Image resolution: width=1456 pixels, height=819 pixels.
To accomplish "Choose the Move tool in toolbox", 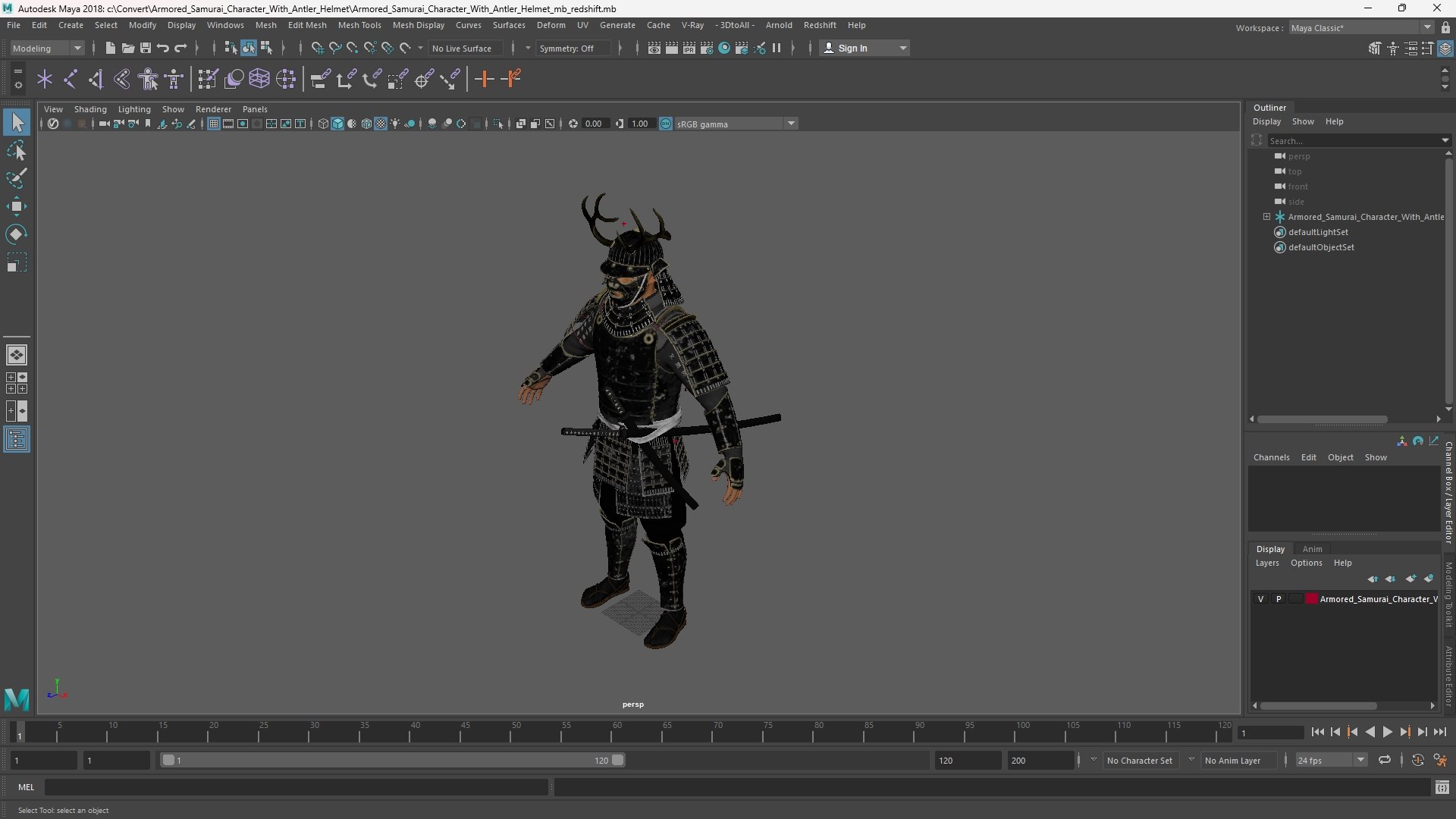I will coord(17,206).
